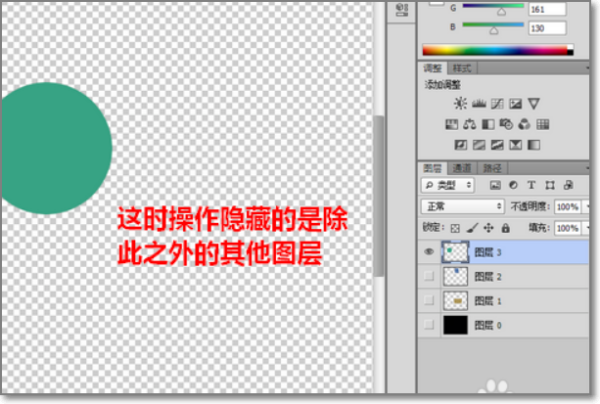Select the 图层 1 thumbnail
The width and height of the screenshot is (600, 404).
coord(455,301)
